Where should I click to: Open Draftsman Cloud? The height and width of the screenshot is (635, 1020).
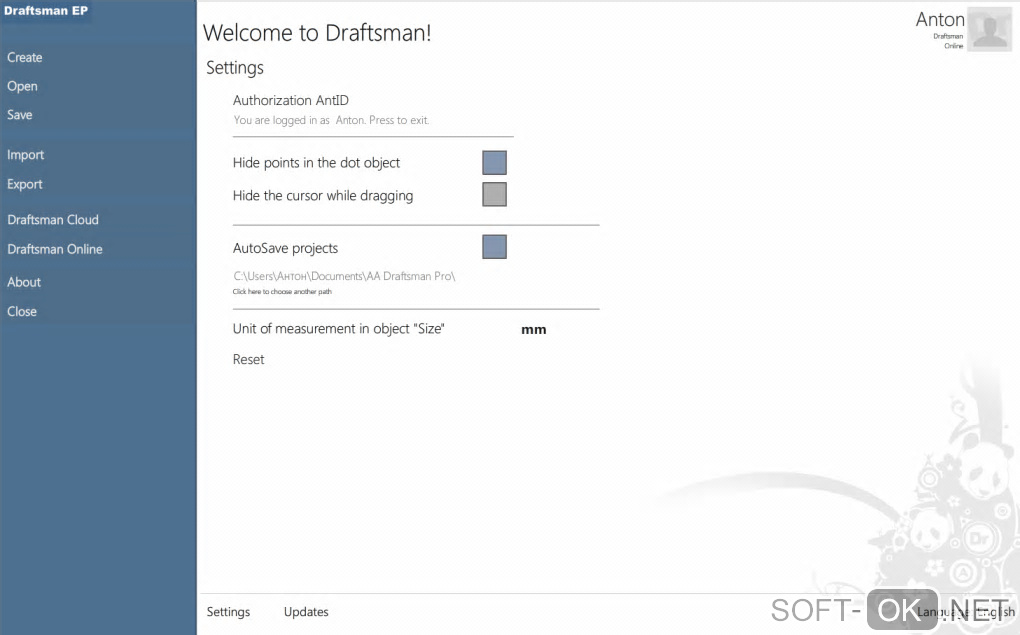click(x=53, y=220)
